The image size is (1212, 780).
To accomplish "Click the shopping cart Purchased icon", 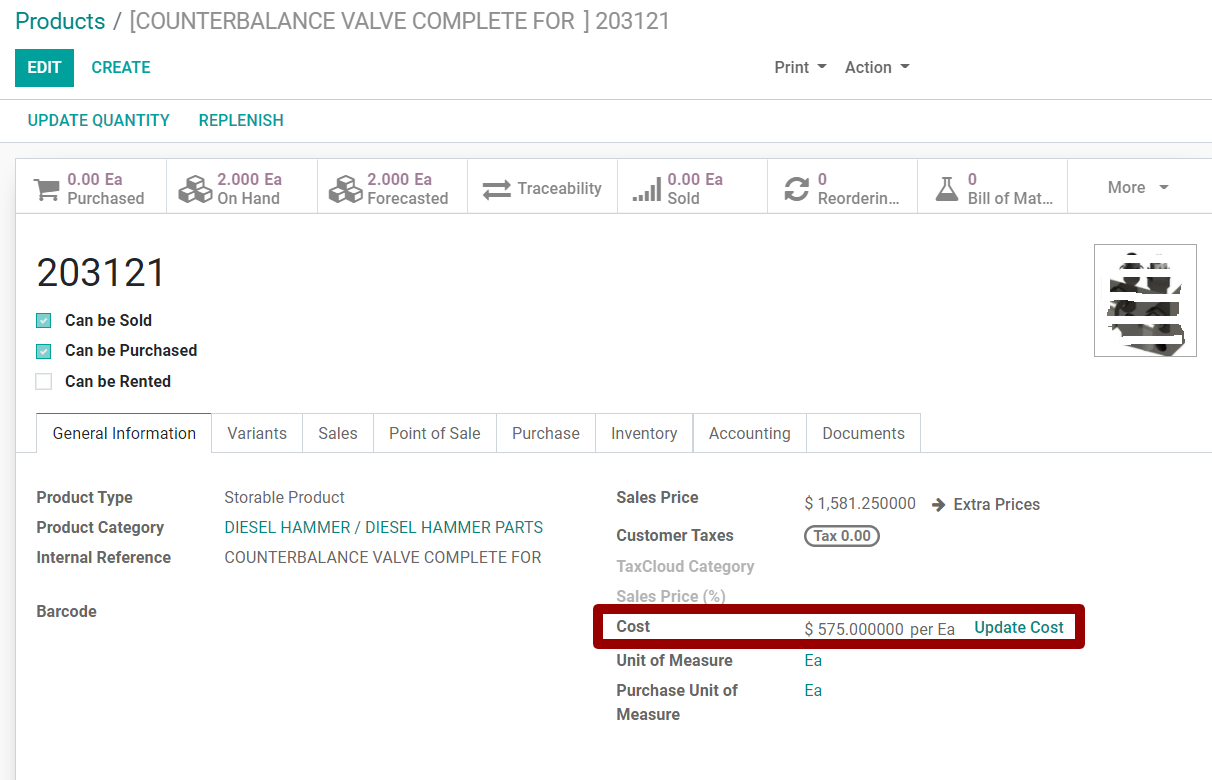I will pos(46,189).
